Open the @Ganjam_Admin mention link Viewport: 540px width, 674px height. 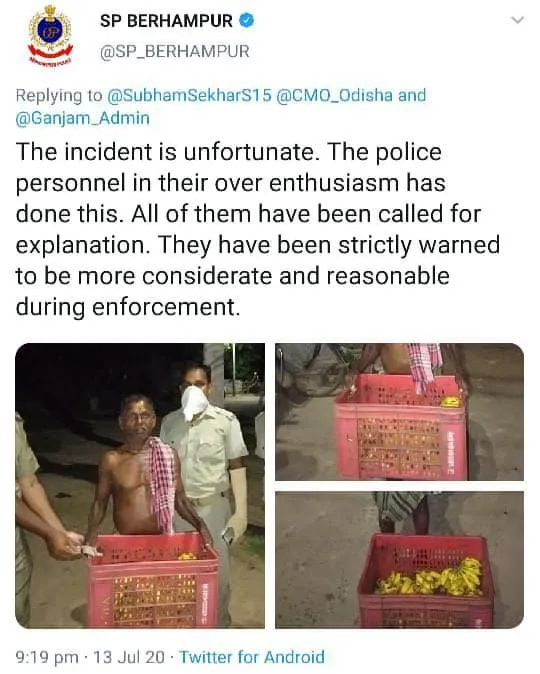tap(83, 118)
